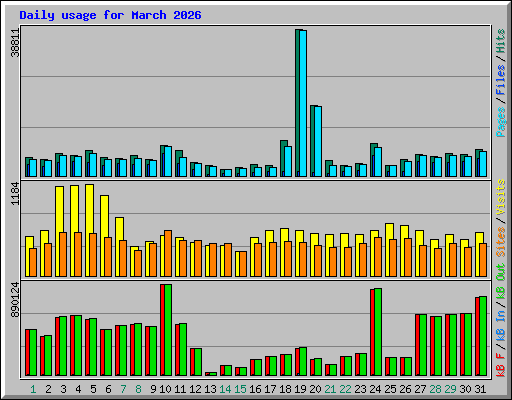512x400 pixels.
Task: Click day label 31 on x-axis
Action: 480,389
